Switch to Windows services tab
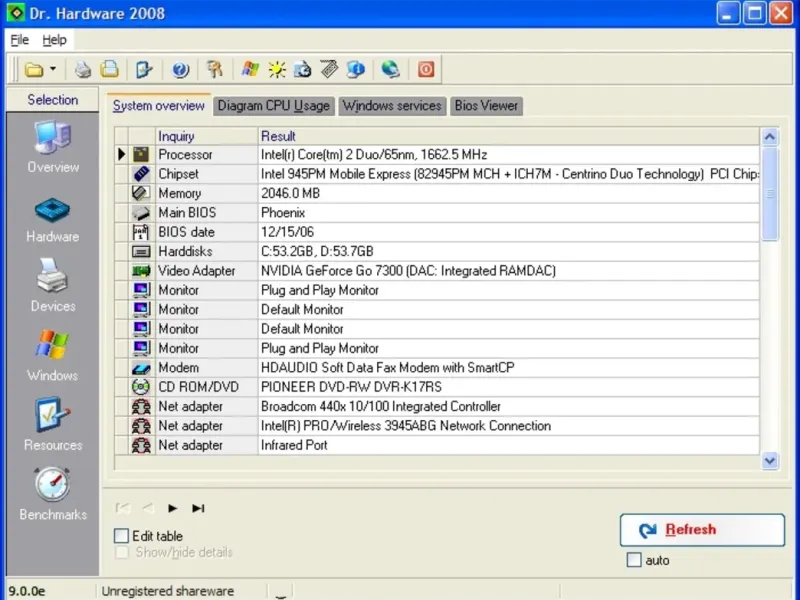The height and width of the screenshot is (600, 800). 392,106
